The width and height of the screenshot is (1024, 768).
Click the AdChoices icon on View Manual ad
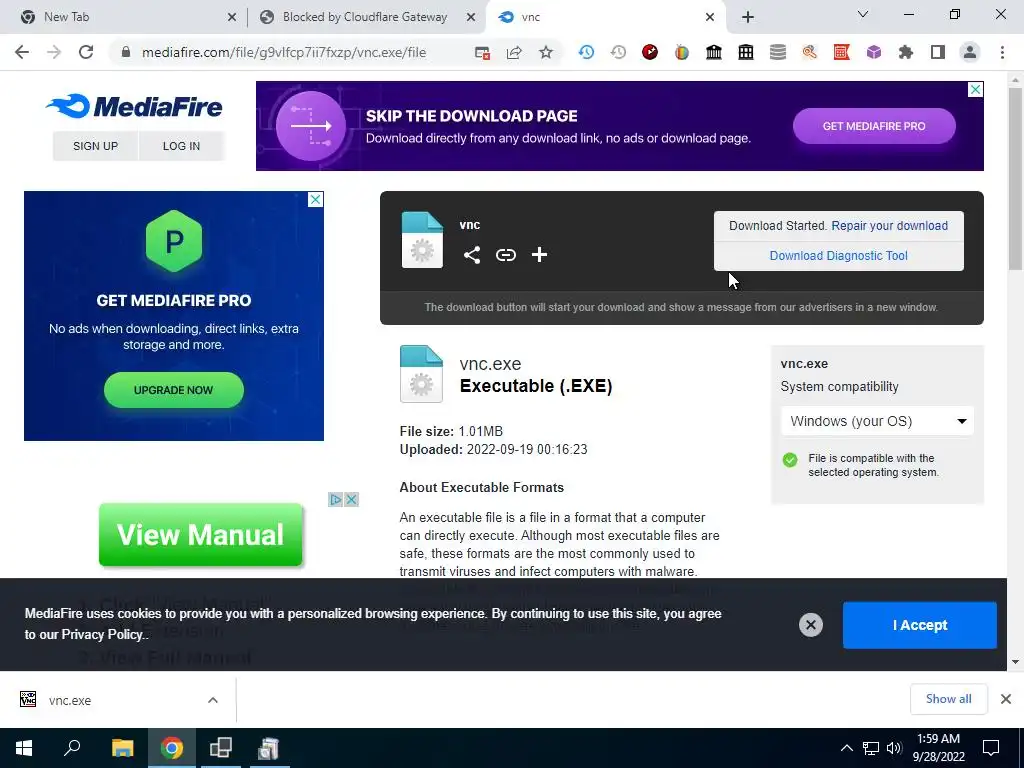(336, 500)
